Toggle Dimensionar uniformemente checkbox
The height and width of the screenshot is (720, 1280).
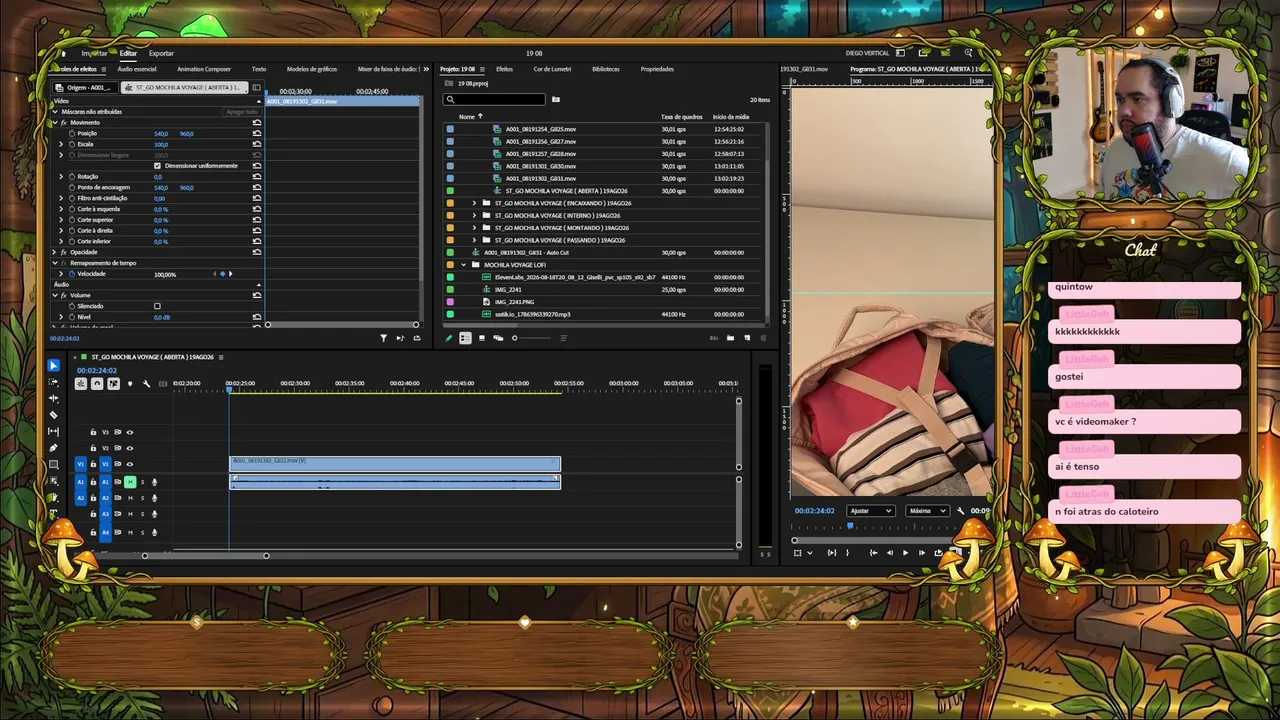point(157,166)
